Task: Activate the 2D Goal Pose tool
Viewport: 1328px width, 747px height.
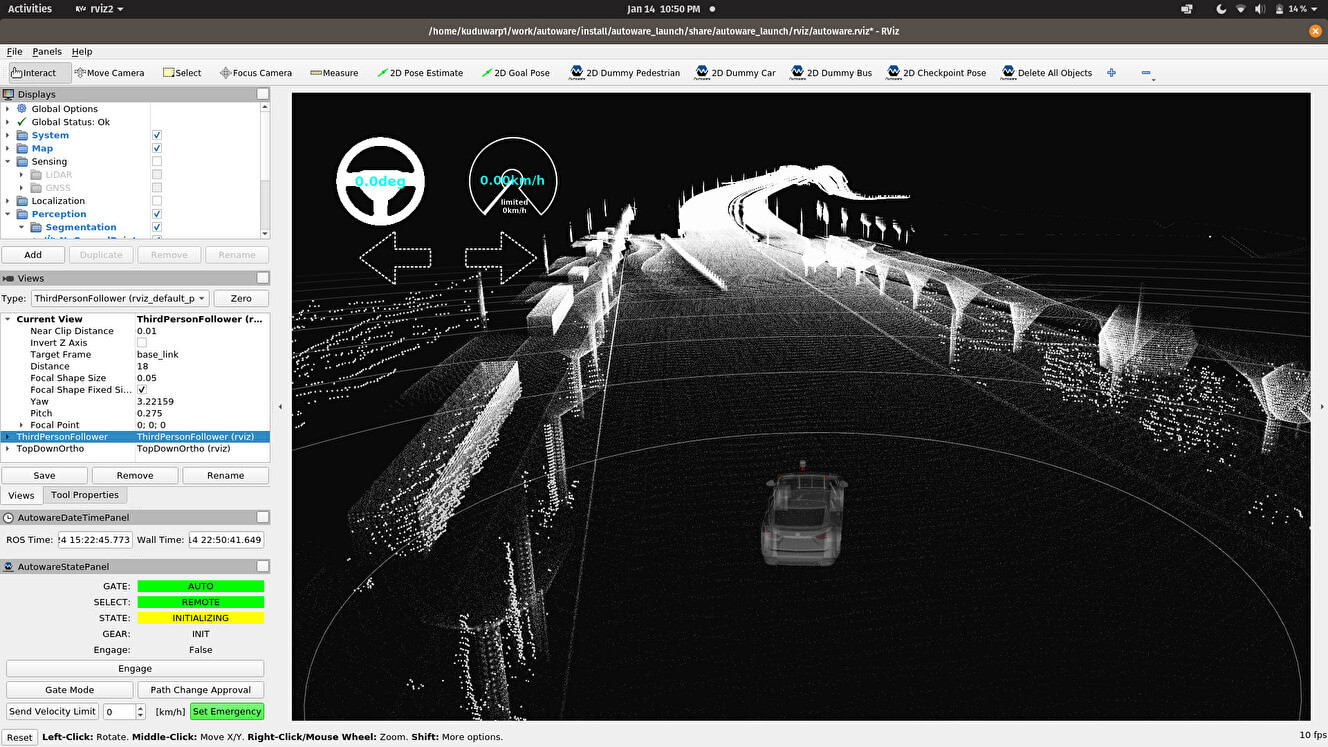Action: [516, 73]
